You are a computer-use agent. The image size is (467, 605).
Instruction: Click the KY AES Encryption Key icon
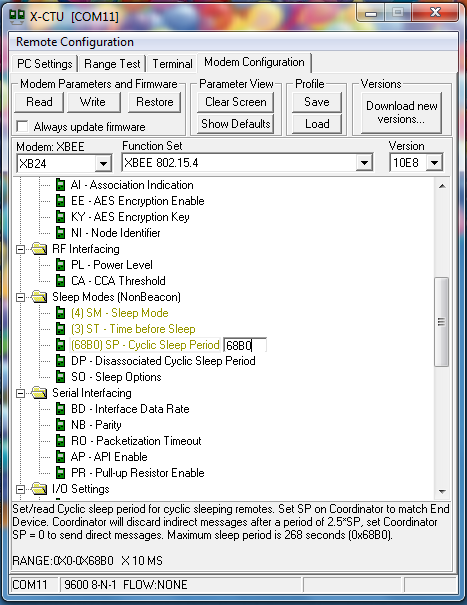coord(60,217)
